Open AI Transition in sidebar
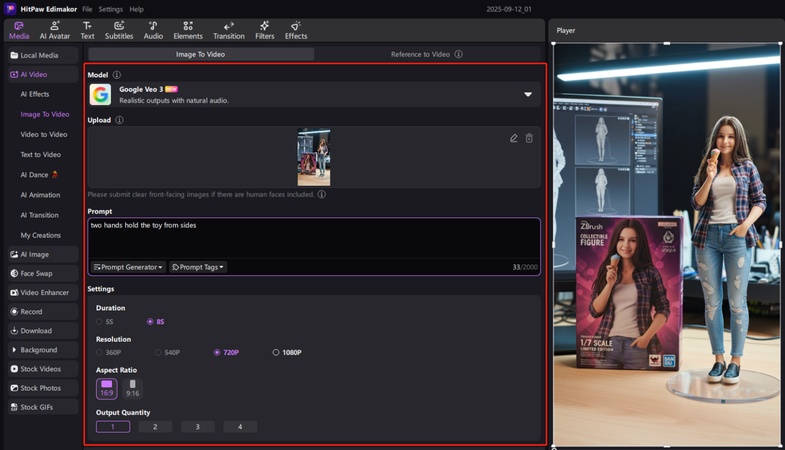This screenshot has height=450, width=785. tap(40, 215)
